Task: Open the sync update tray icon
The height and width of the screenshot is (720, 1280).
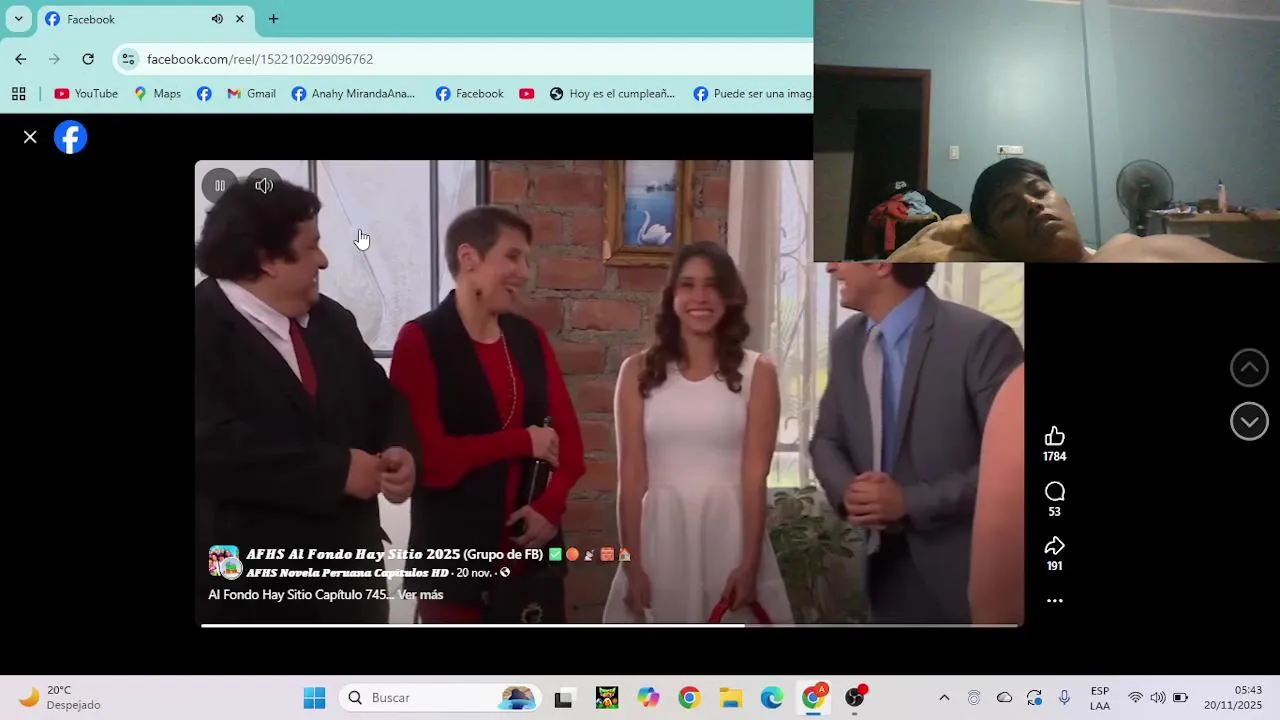Action: 1034,697
